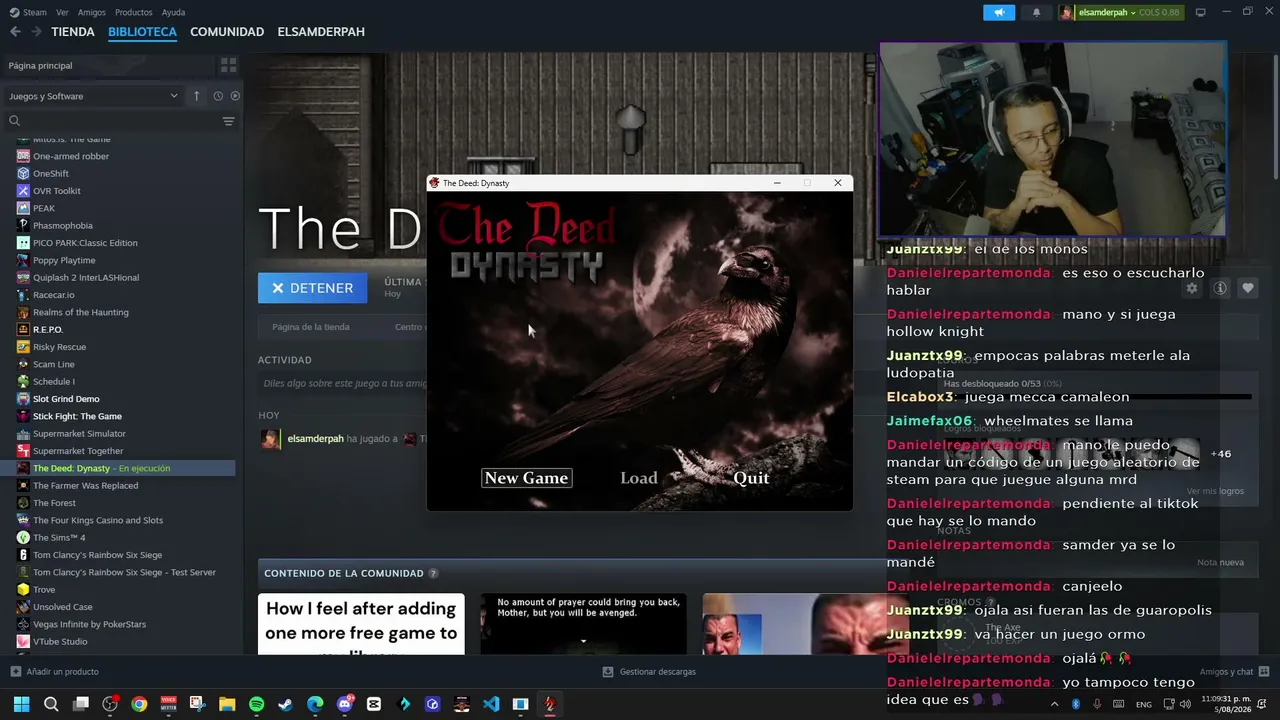Click the DETENER button to stop game
The image size is (1280, 720).
coord(312,288)
